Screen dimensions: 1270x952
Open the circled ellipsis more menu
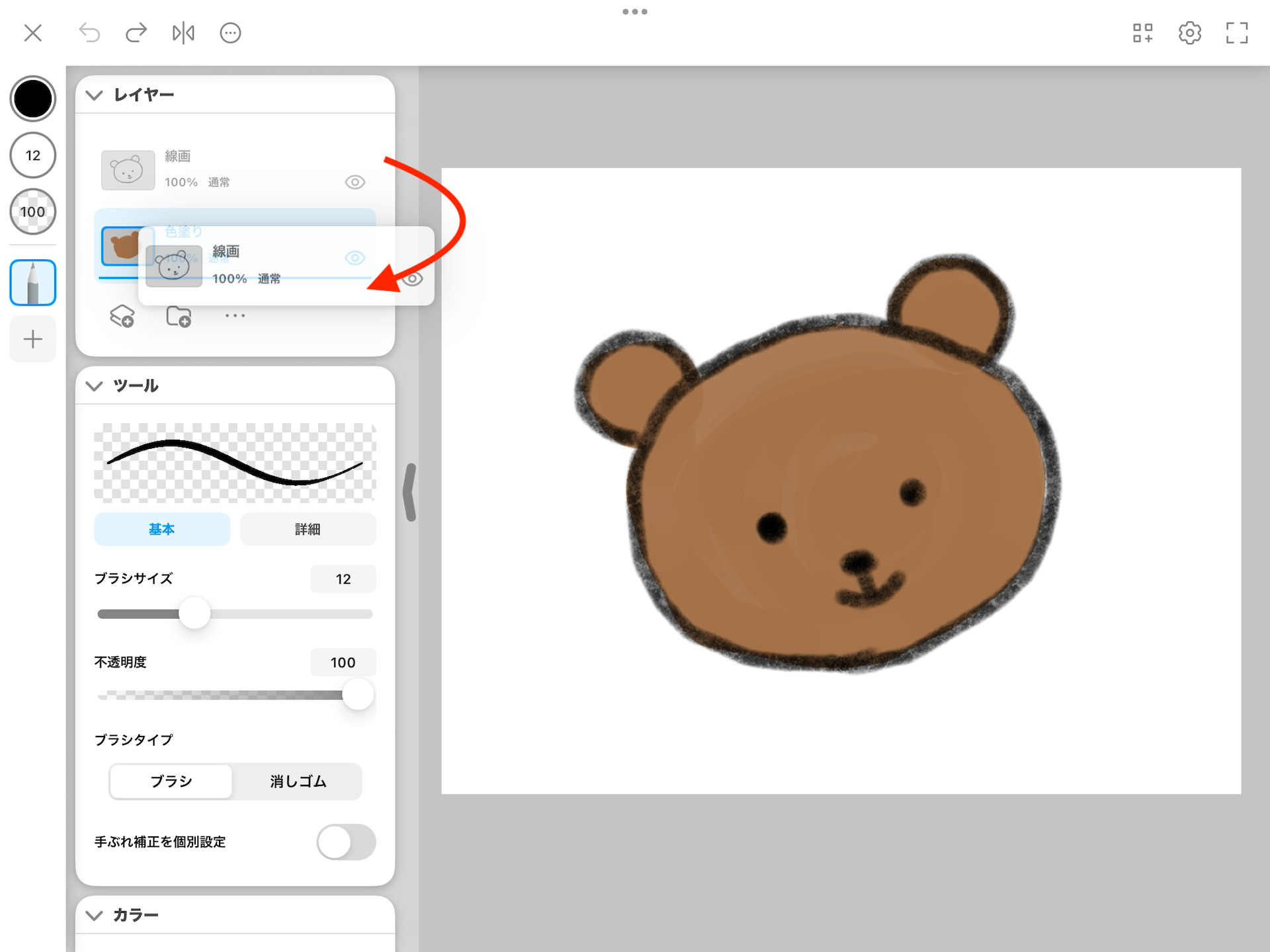coord(230,32)
